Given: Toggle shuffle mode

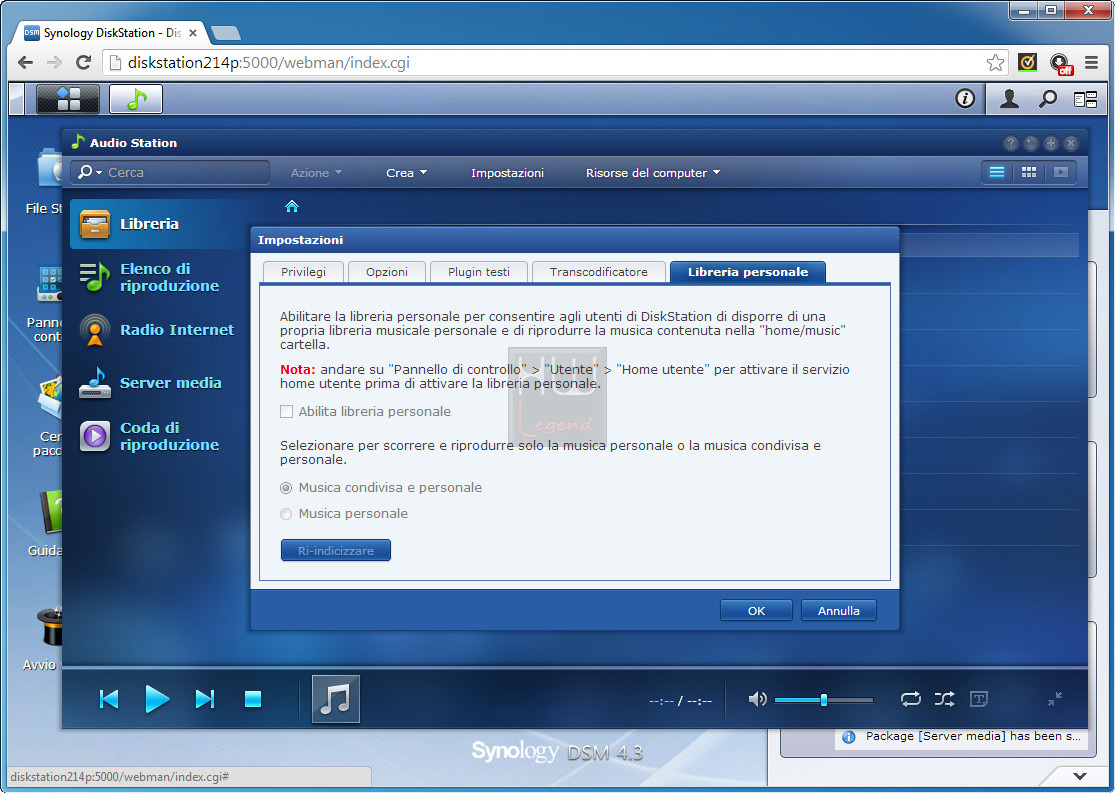Looking at the screenshot, I should (x=944, y=699).
